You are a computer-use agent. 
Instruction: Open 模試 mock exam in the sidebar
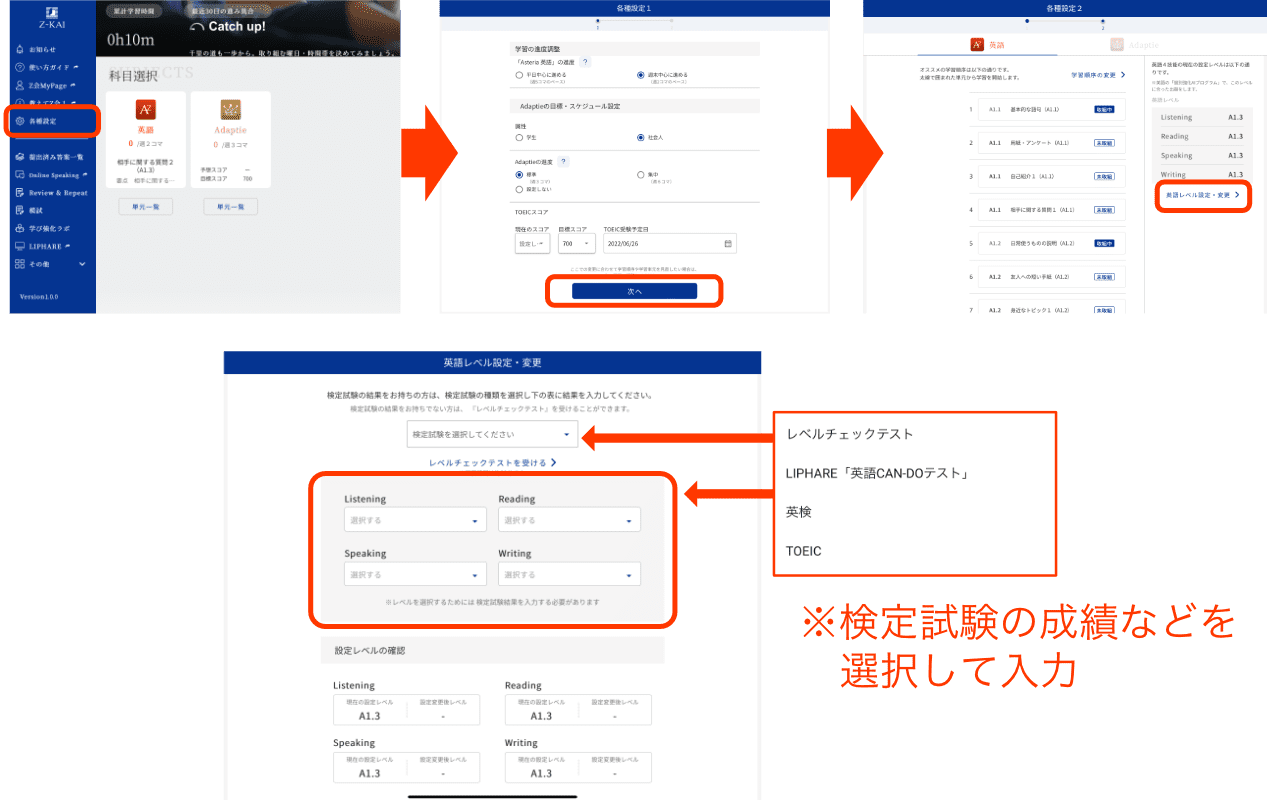28,210
